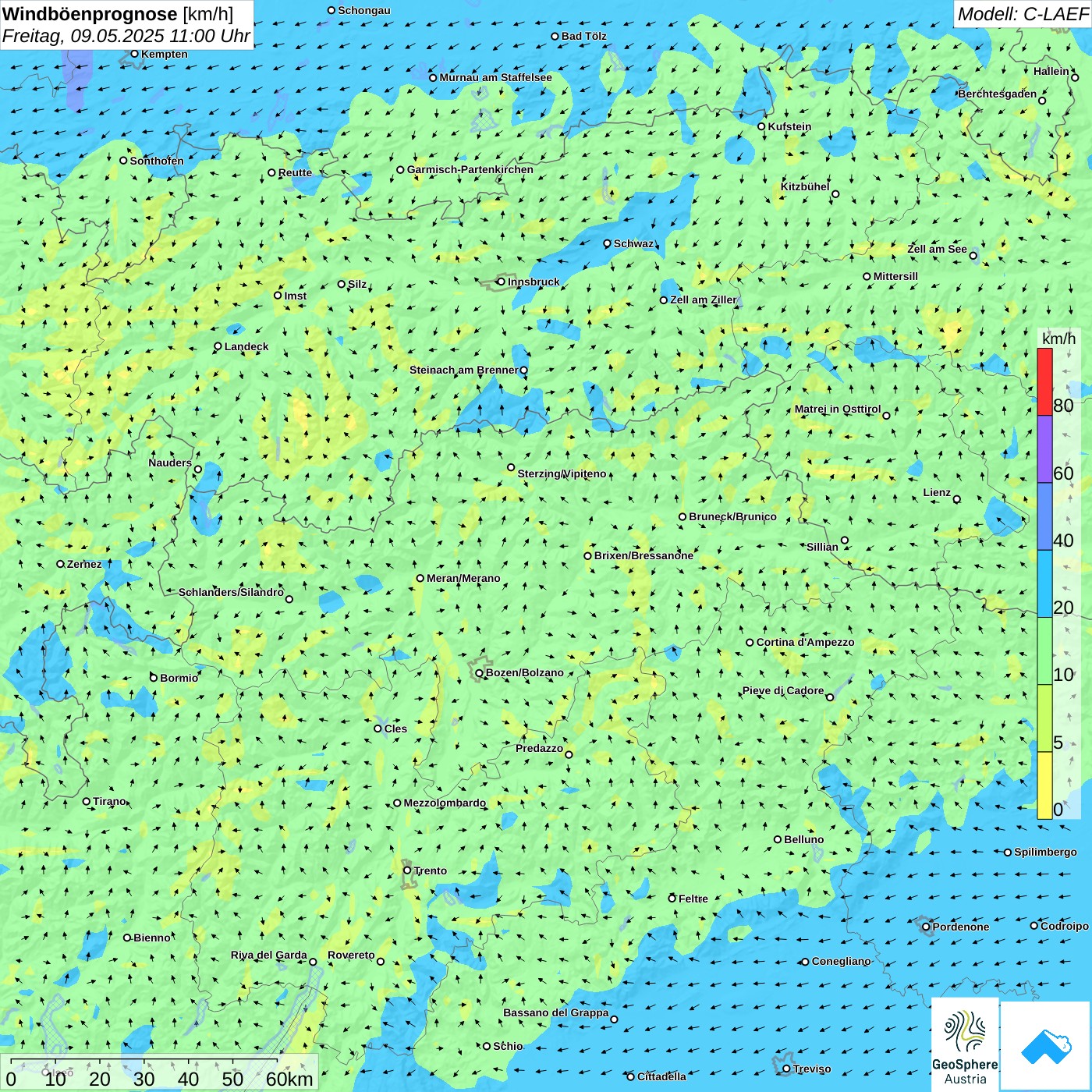Click the Treviso city marker
The height and width of the screenshot is (1092, 1092).
coord(786,1069)
